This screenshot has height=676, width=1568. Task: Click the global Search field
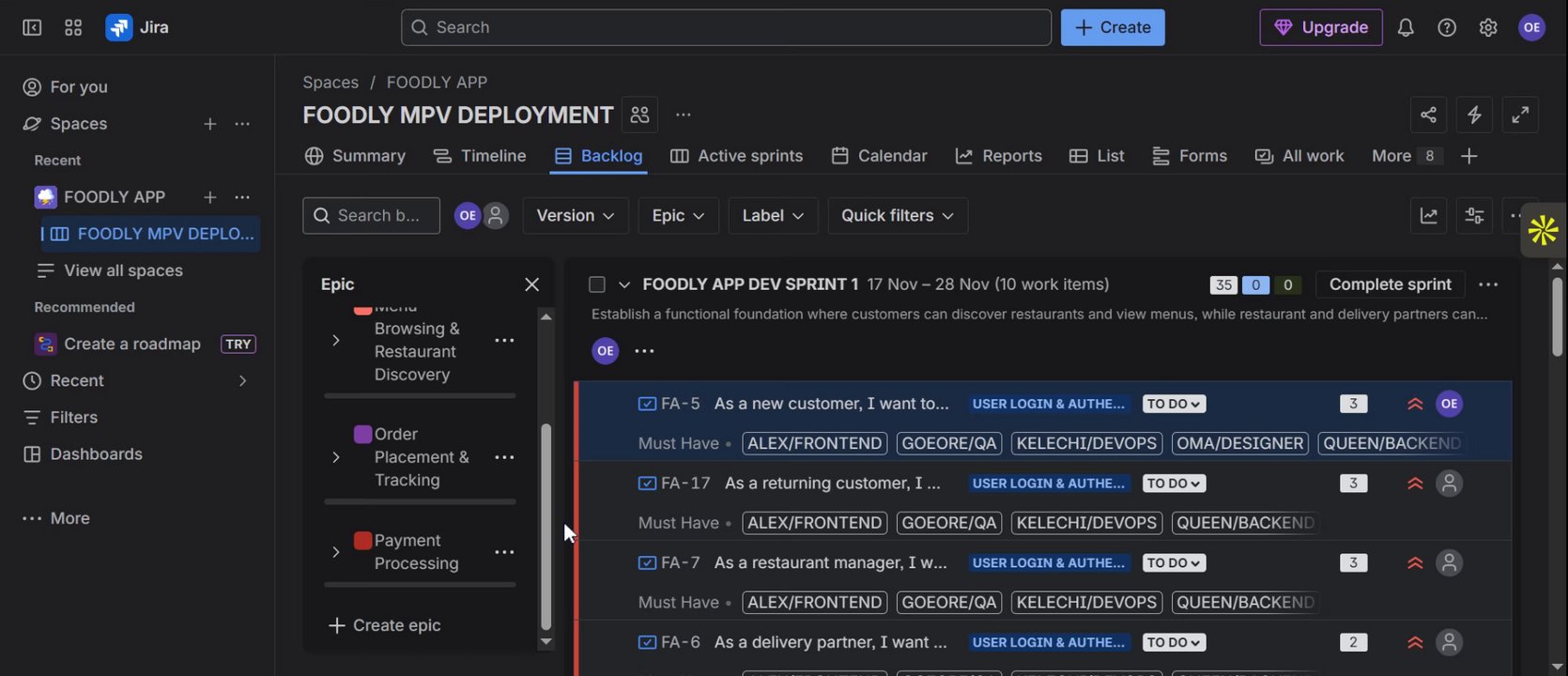tap(726, 27)
